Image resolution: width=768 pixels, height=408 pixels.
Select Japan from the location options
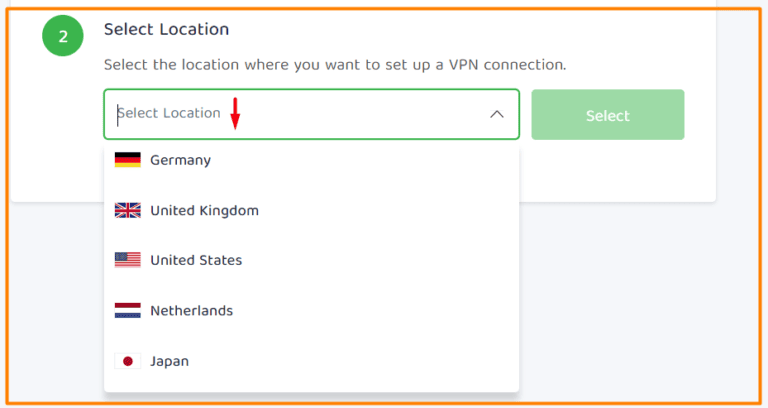click(169, 361)
